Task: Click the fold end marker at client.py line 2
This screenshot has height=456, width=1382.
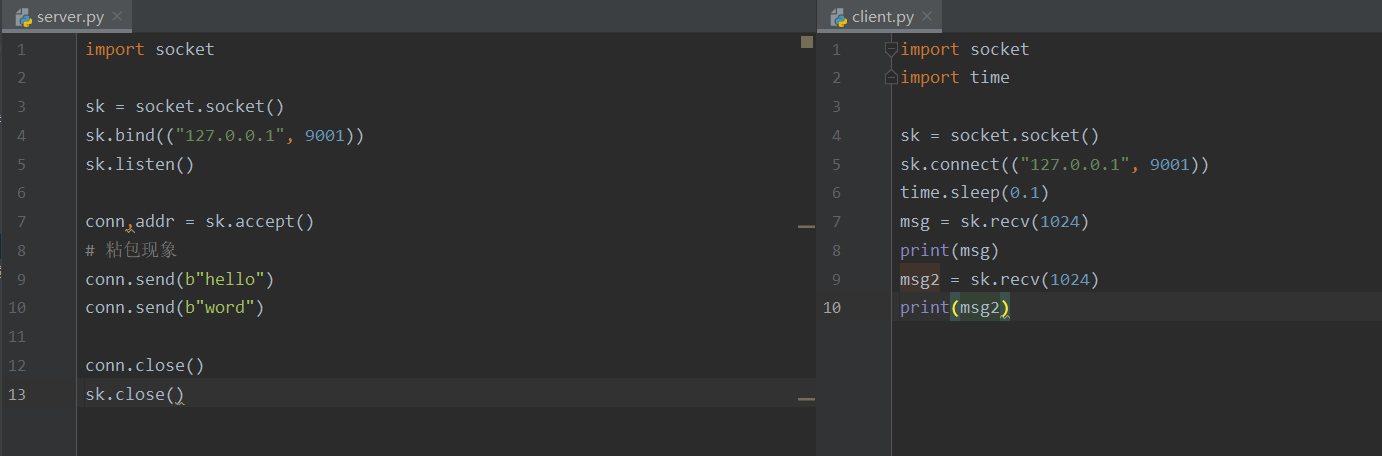Action: (892, 78)
